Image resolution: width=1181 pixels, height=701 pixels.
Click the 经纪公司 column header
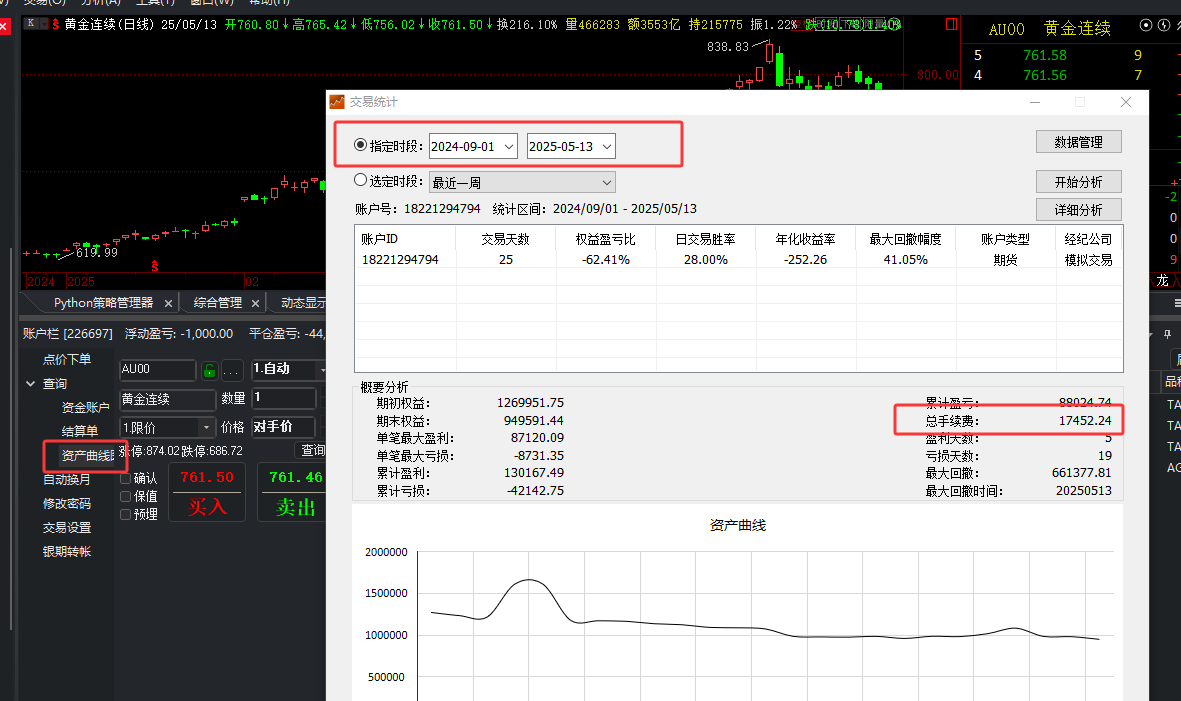pyautogui.click(x=1088, y=239)
